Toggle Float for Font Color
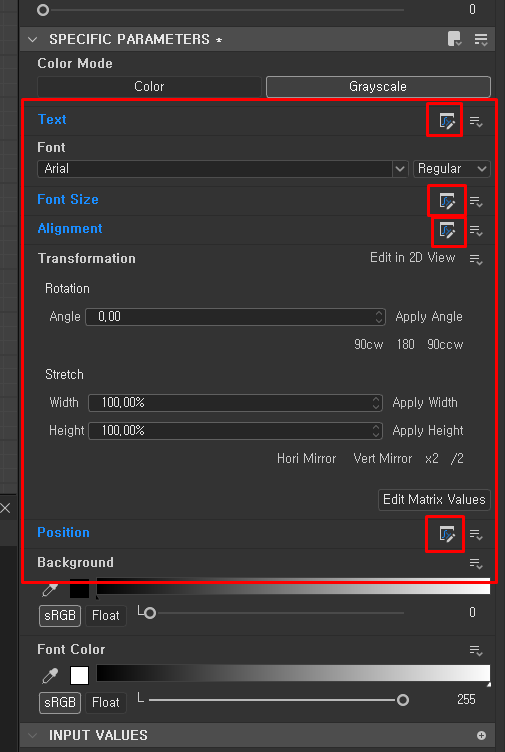Viewport: 505px width, 752px height. 106,703
